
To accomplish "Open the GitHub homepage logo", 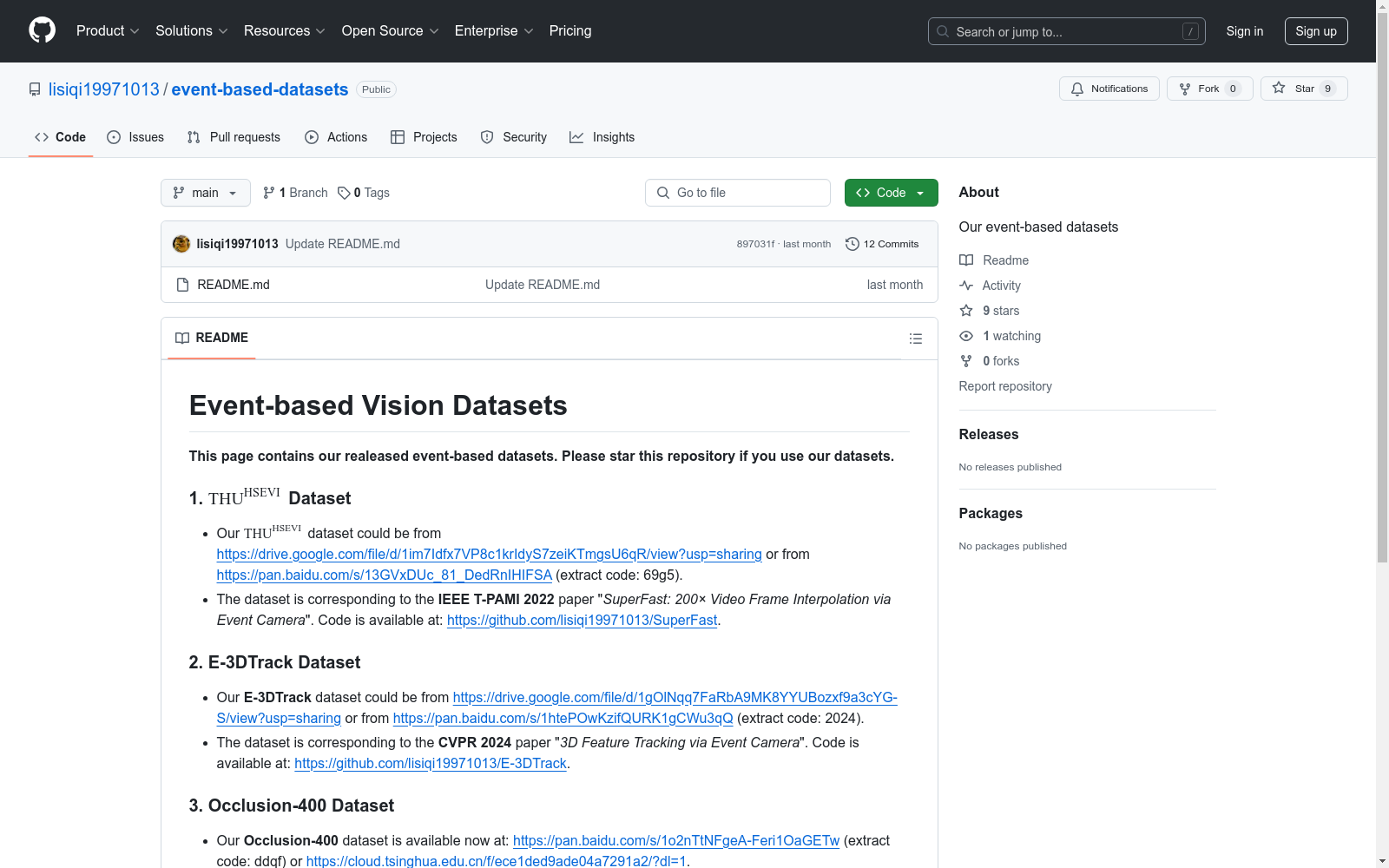I will pos(42,30).
